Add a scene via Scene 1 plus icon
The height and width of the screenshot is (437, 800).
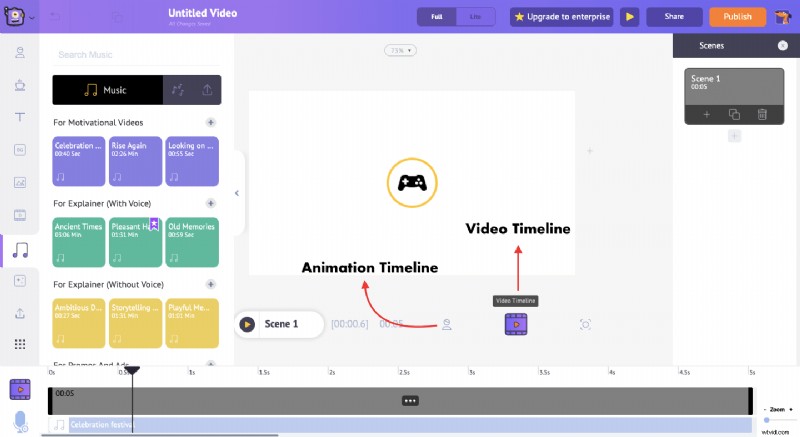click(x=707, y=115)
